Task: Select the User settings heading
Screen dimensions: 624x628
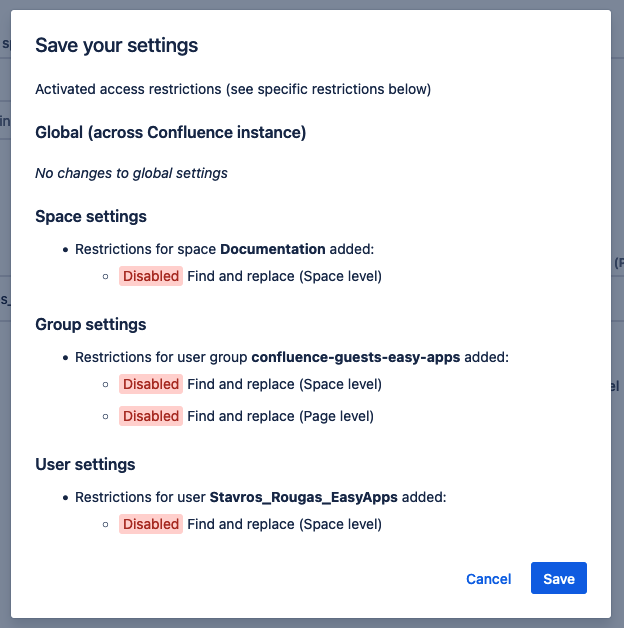Action: click(85, 464)
